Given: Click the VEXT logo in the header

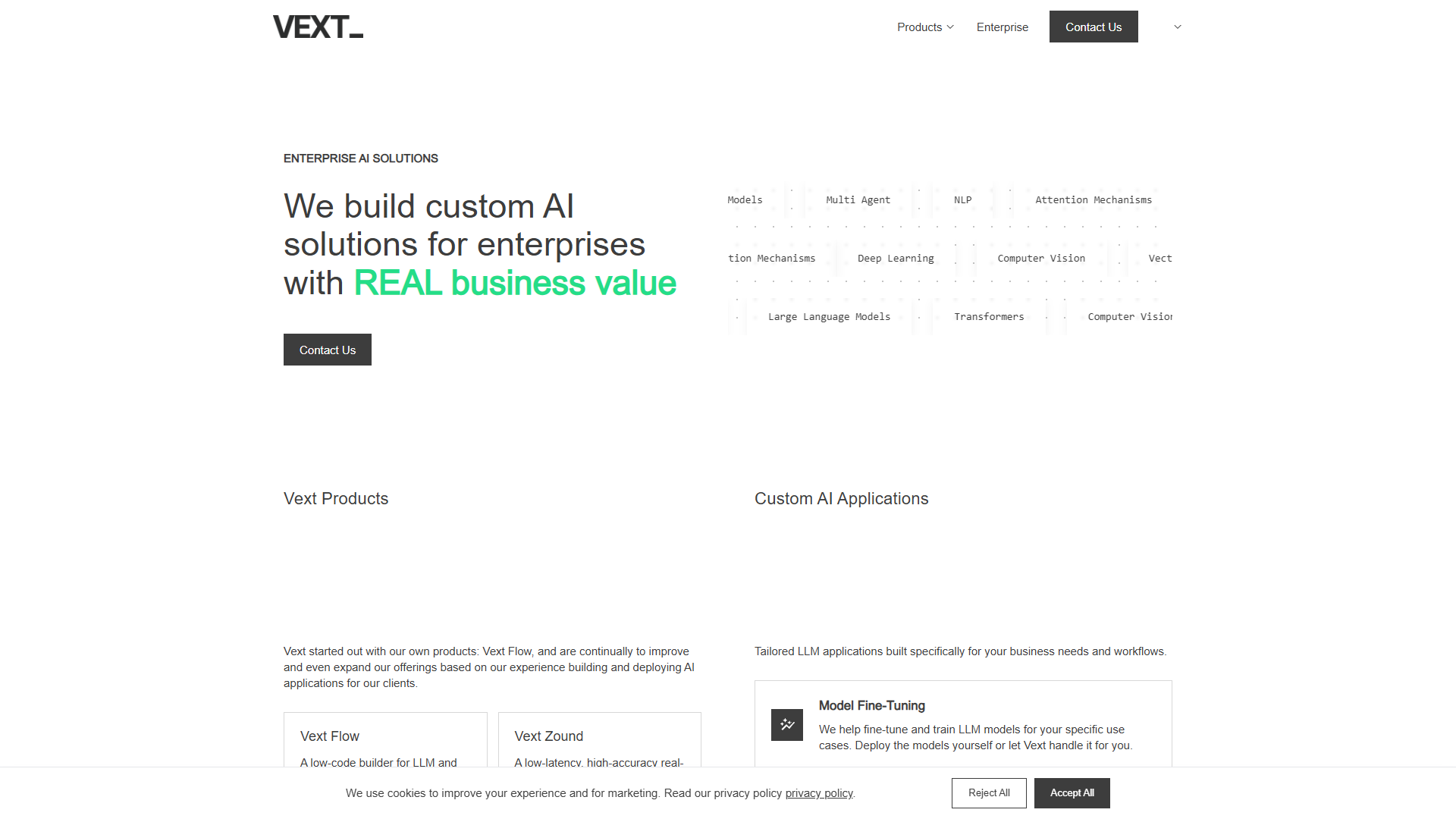Looking at the screenshot, I should [318, 27].
